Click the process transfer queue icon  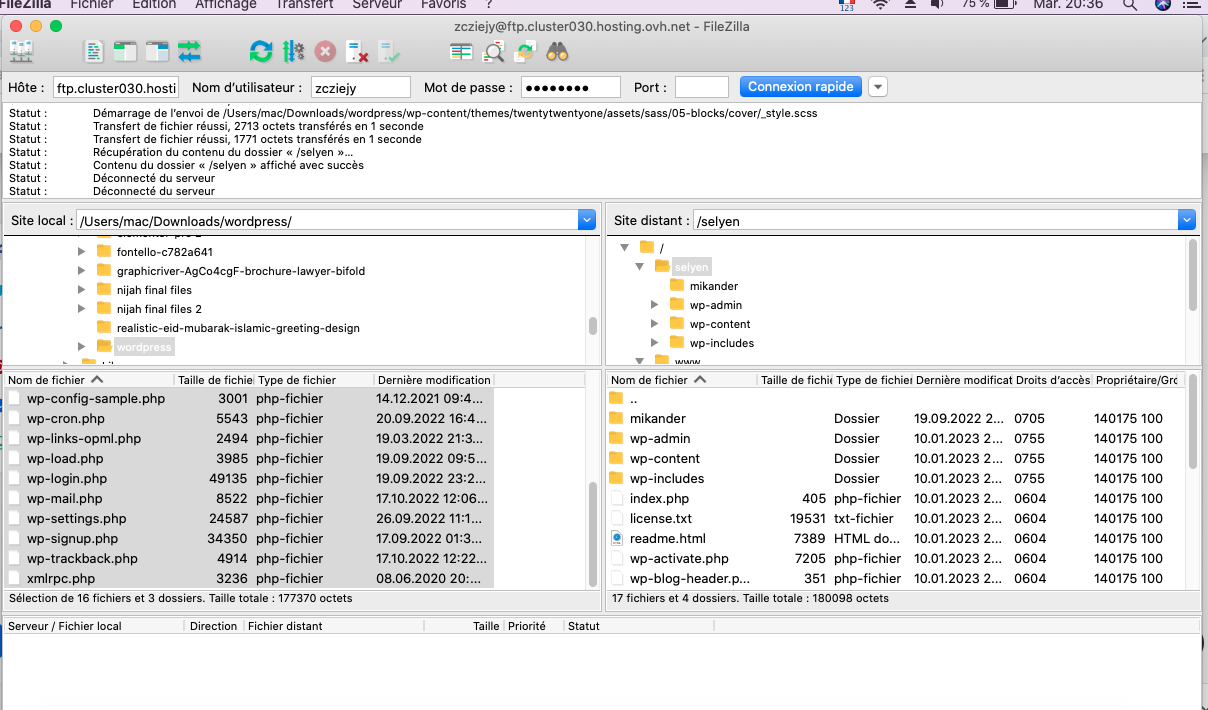293,51
